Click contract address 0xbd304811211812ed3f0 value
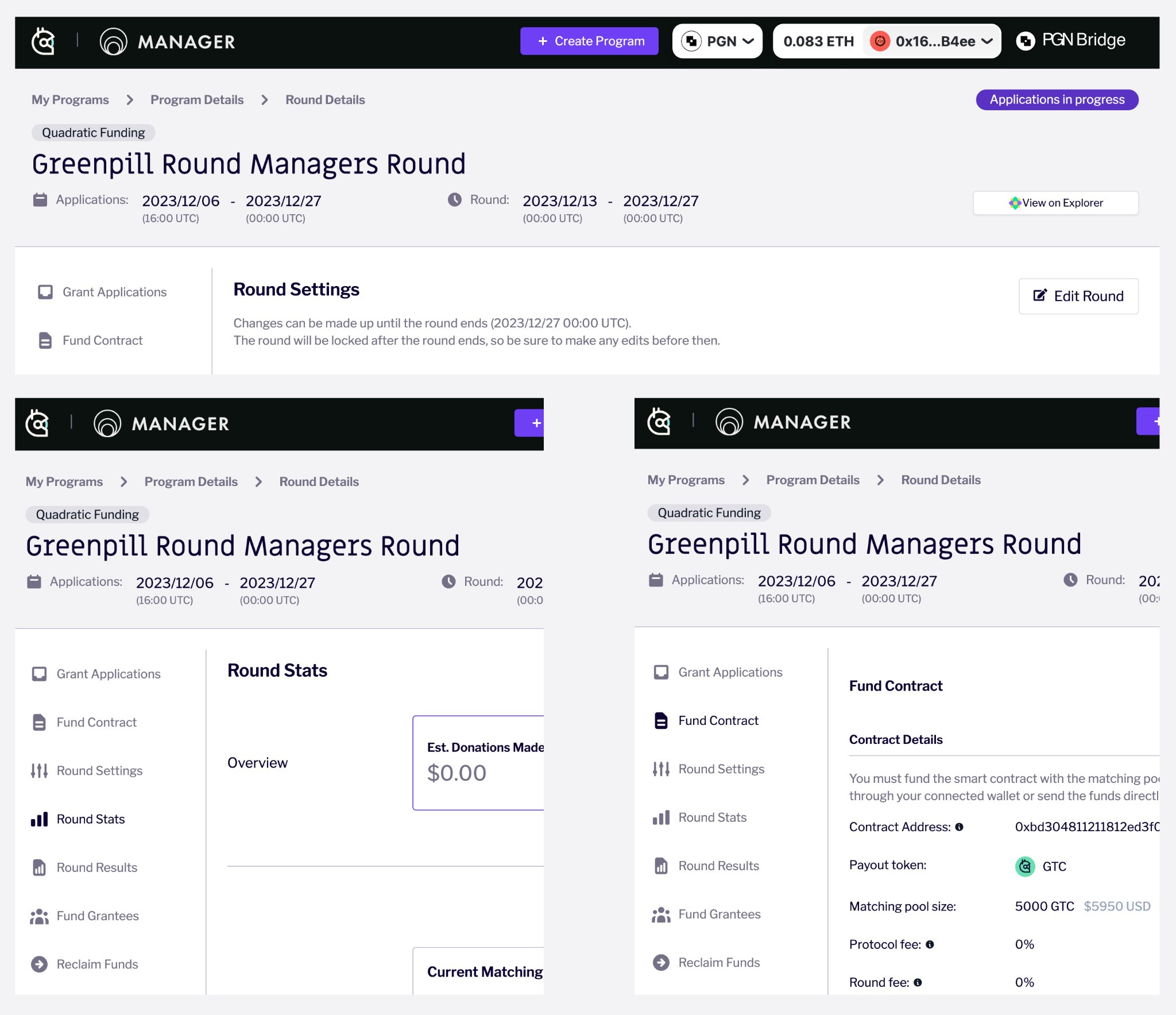1176x1015 pixels. tap(1087, 827)
